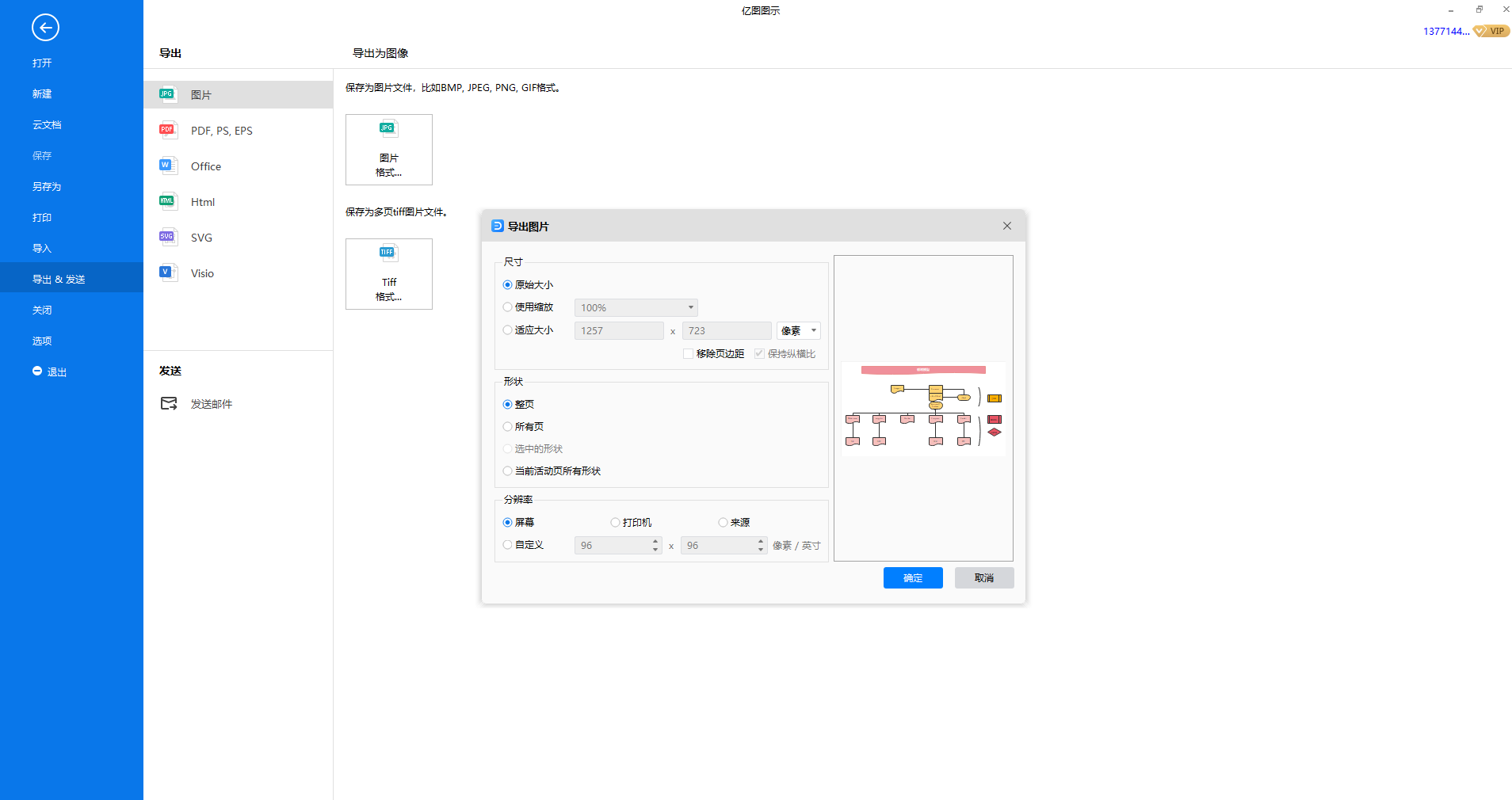Click the back arrow circle icon
The image size is (1512, 800).
point(45,28)
